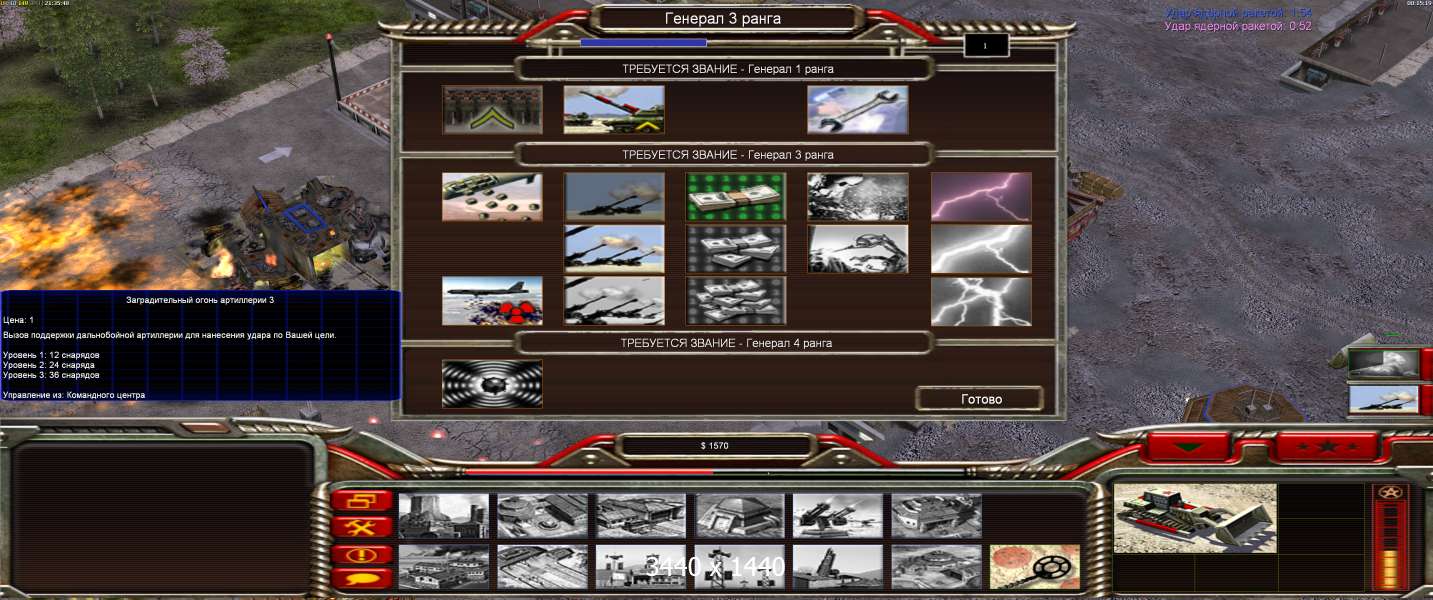Build Bunker from dozer menu
This screenshot has height=600, width=1433.
(x=740, y=516)
